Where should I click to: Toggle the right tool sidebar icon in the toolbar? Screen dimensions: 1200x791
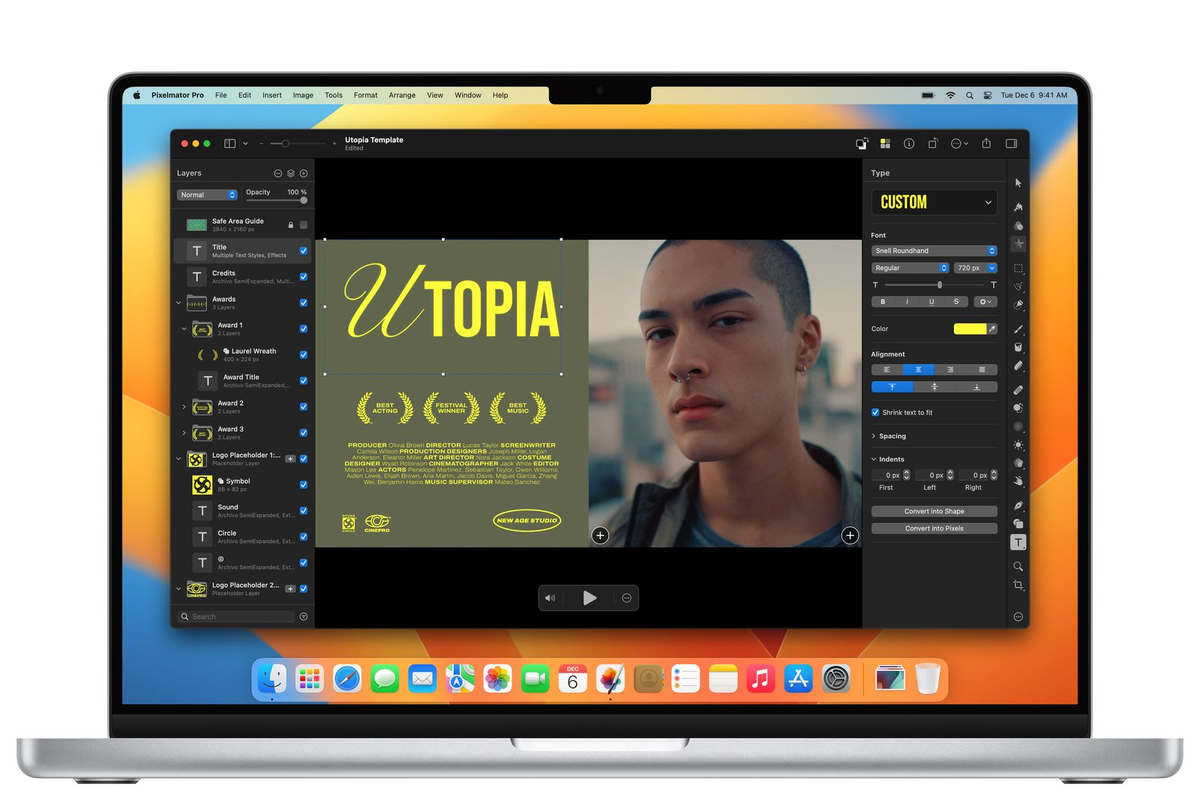click(1011, 143)
